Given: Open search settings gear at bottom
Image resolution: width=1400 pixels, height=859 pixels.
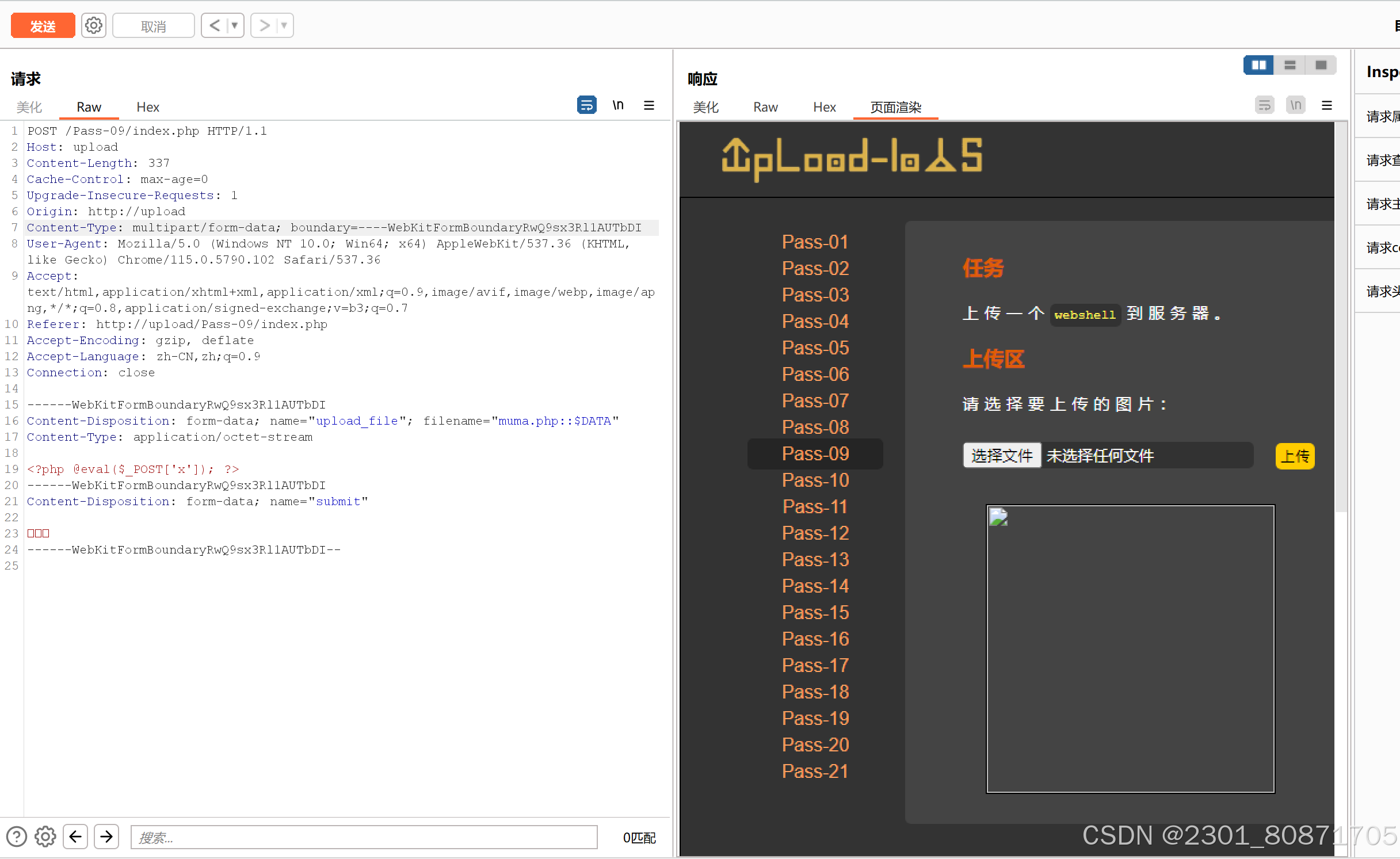Looking at the screenshot, I should [45, 837].
